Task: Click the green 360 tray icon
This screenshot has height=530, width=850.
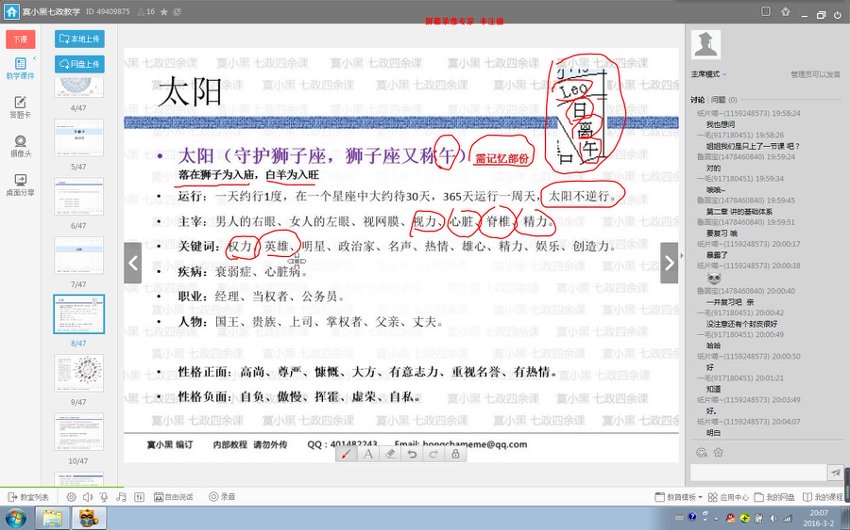Action: [745, 518]
